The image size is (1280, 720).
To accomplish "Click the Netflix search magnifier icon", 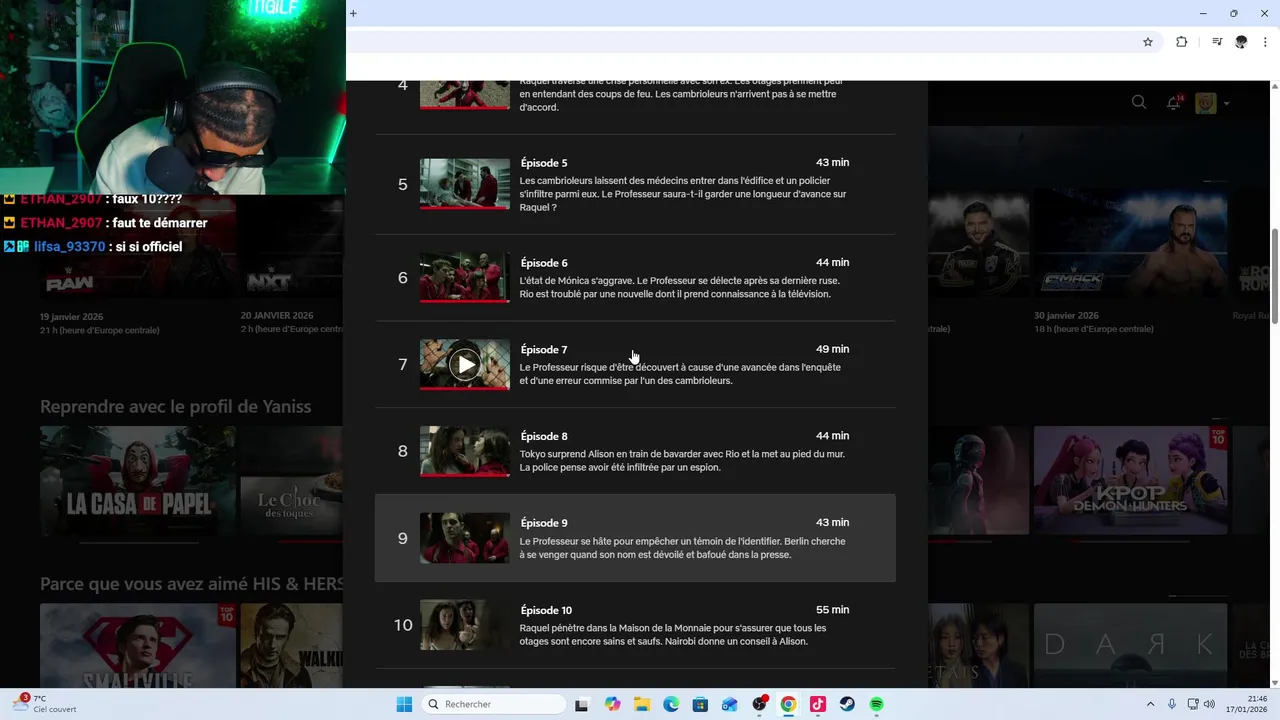I will click(x=1139, y=102).
